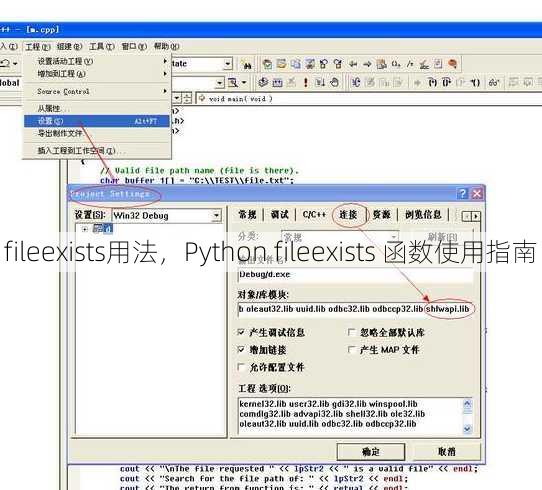Toggle breakpoint using the hand icon

tap(334, 82)
